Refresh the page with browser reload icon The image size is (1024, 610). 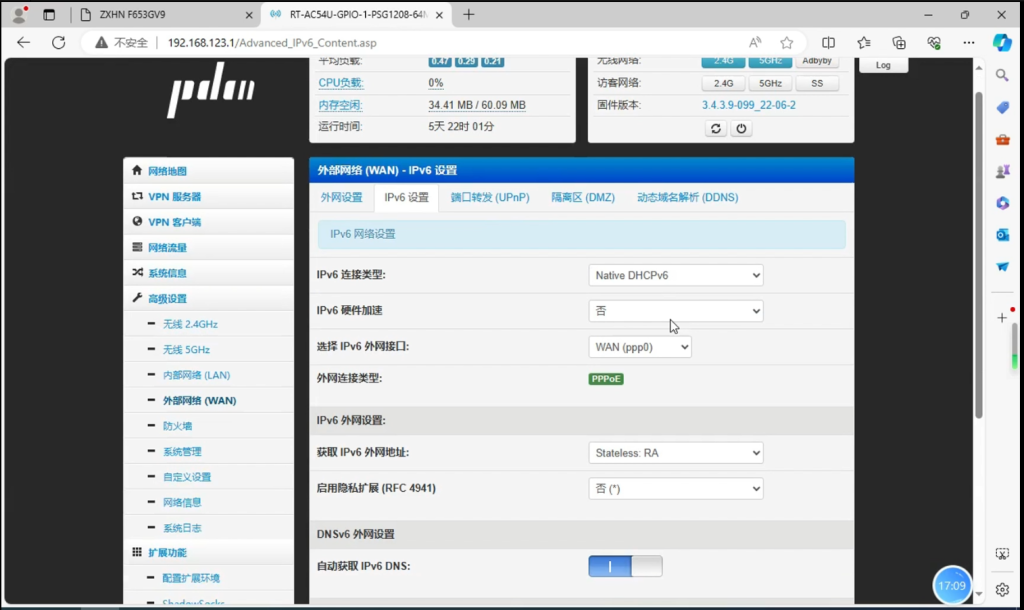point(58,43)
